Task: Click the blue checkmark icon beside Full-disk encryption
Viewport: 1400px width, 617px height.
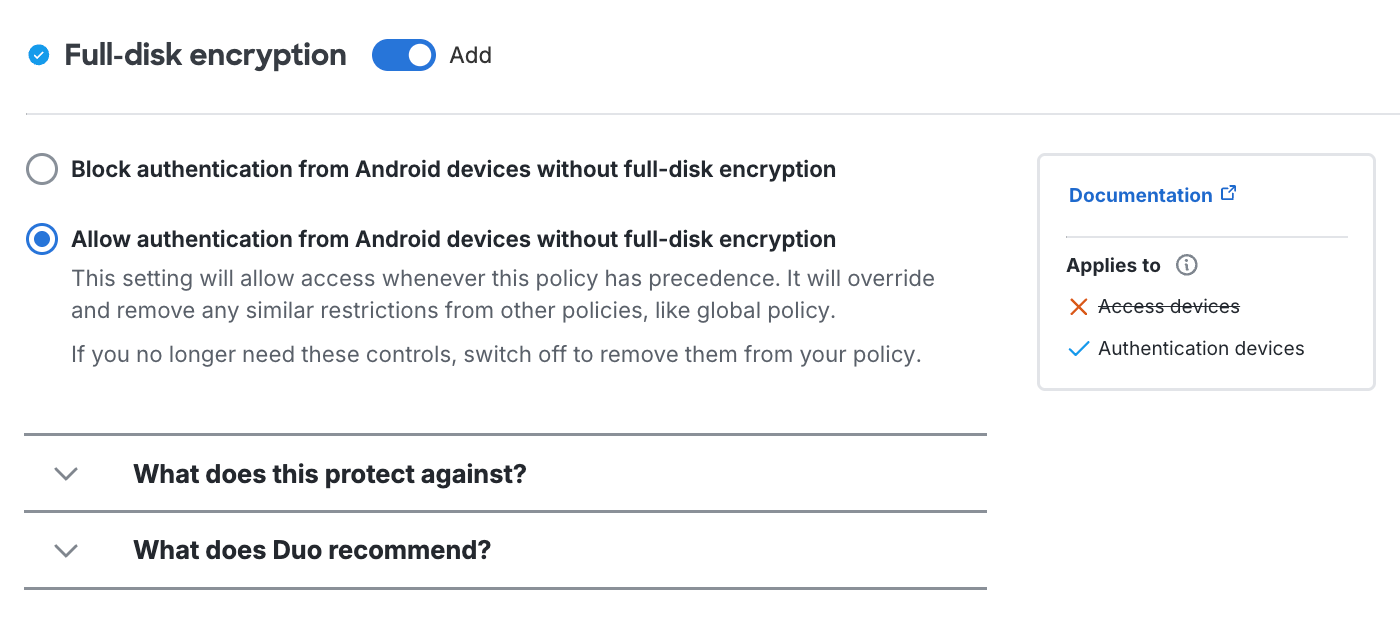Action: [x=38, y=55]
